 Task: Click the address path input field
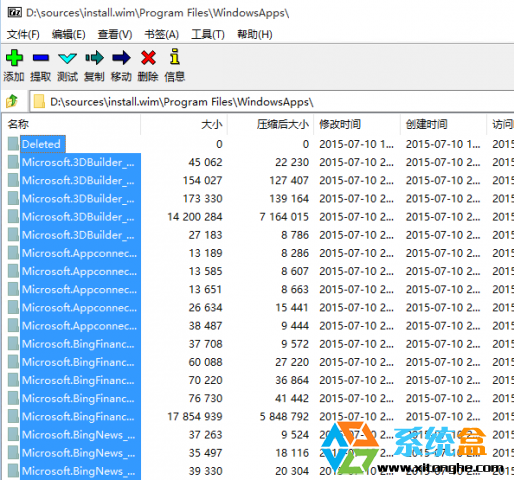[x=272, y=101]
